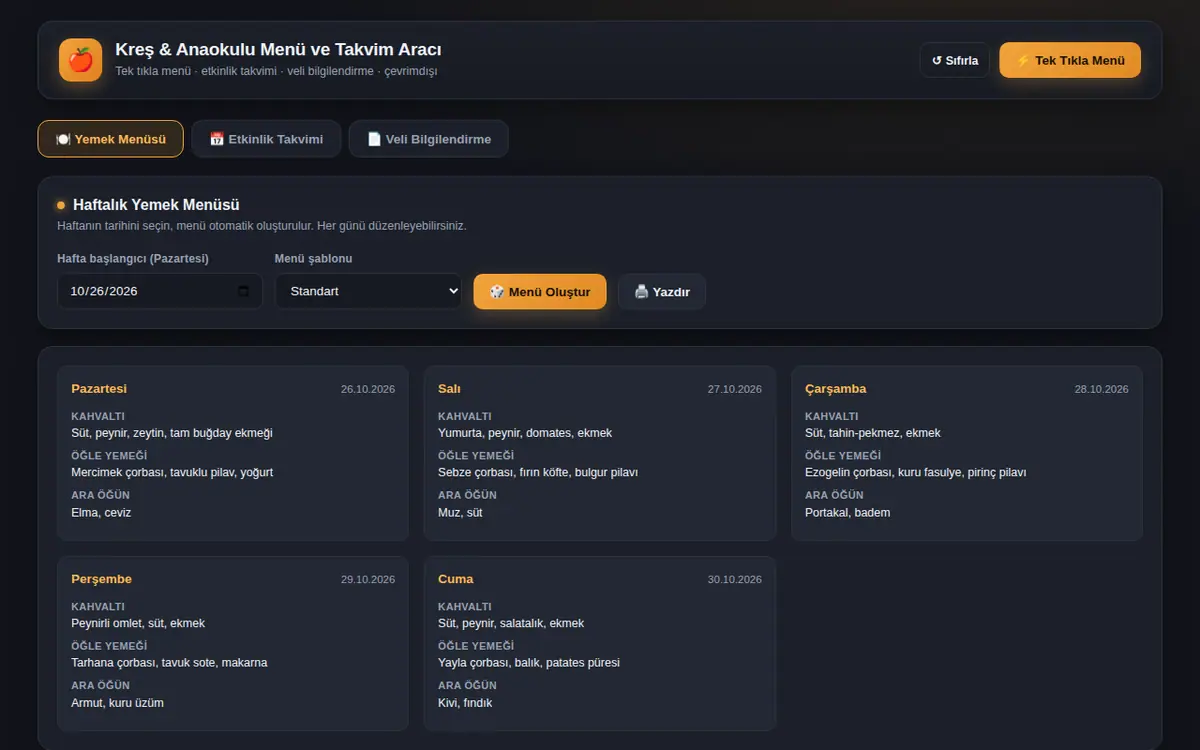Viewport: 1200px width, 750px height.
Task: Click "Peynirli omlet, süt, ekmek"
Action: coord(138,623)
